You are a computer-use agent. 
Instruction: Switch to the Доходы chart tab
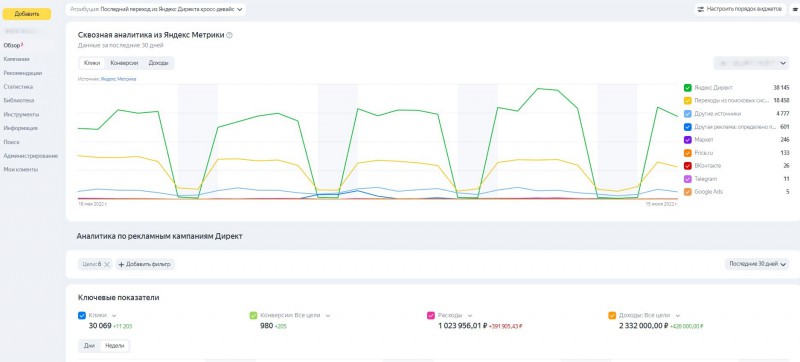158,63
